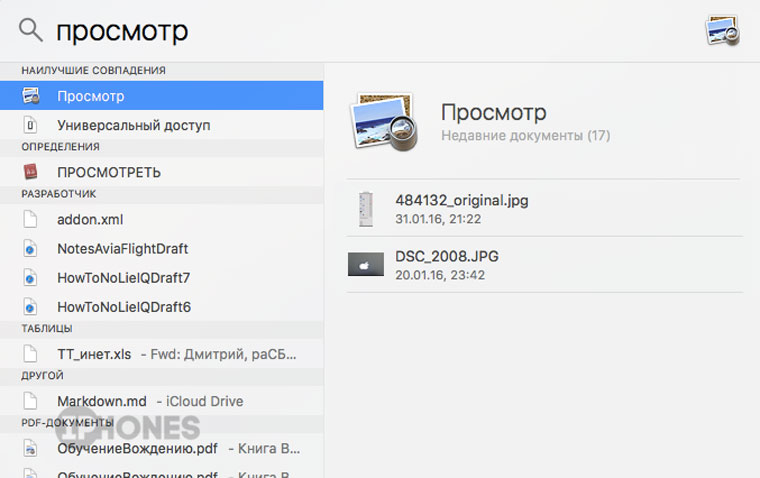Viewport: 760px width, 478px height.
Task: Open recent document DSC_2008.JPG
Action: coord(544,265)
